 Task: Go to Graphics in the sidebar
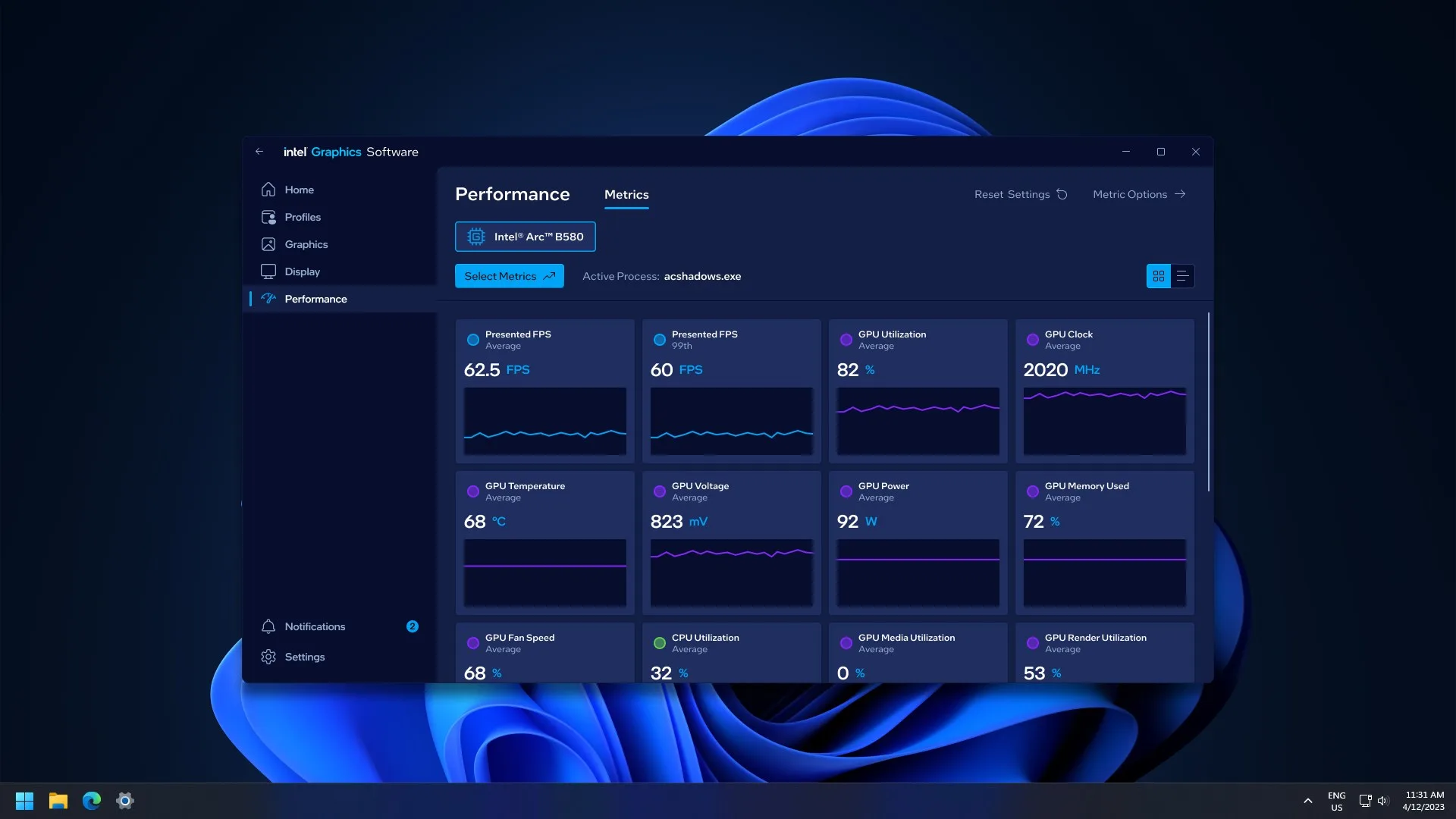pyautogui.click(x=339, y=244)
